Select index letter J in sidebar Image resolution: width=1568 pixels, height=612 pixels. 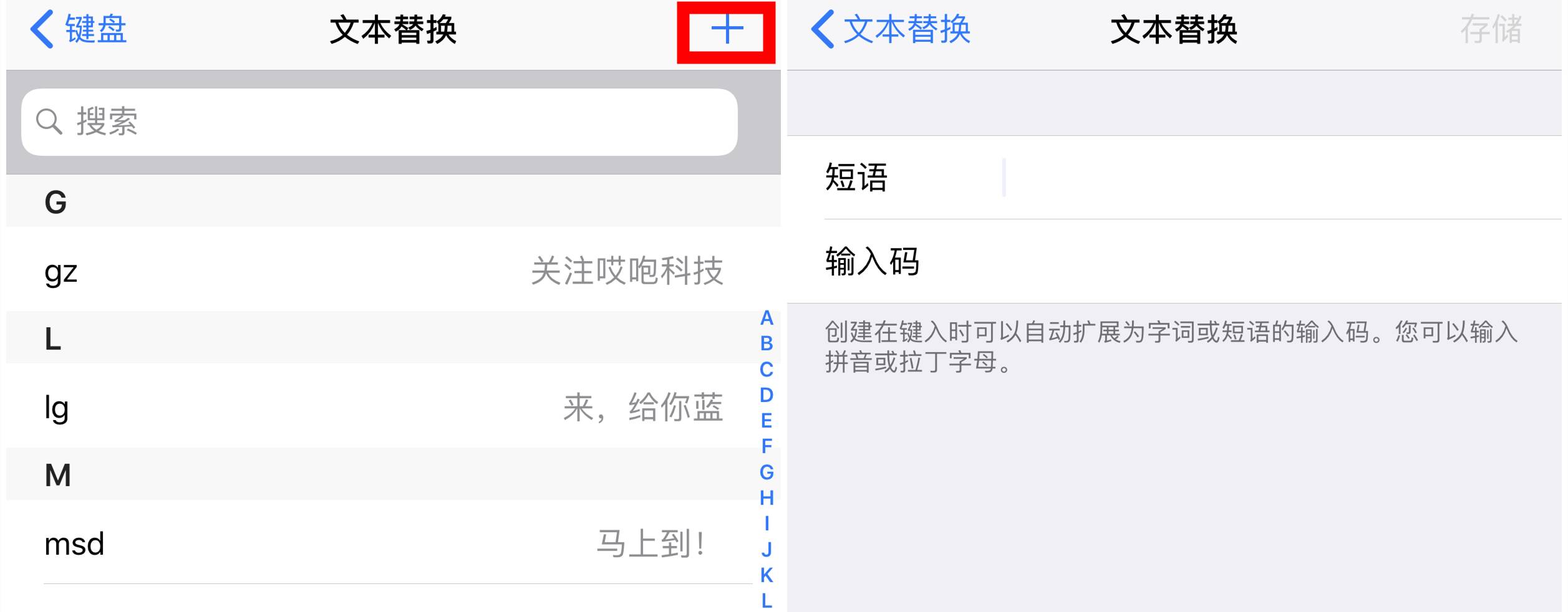click(767, 550)
